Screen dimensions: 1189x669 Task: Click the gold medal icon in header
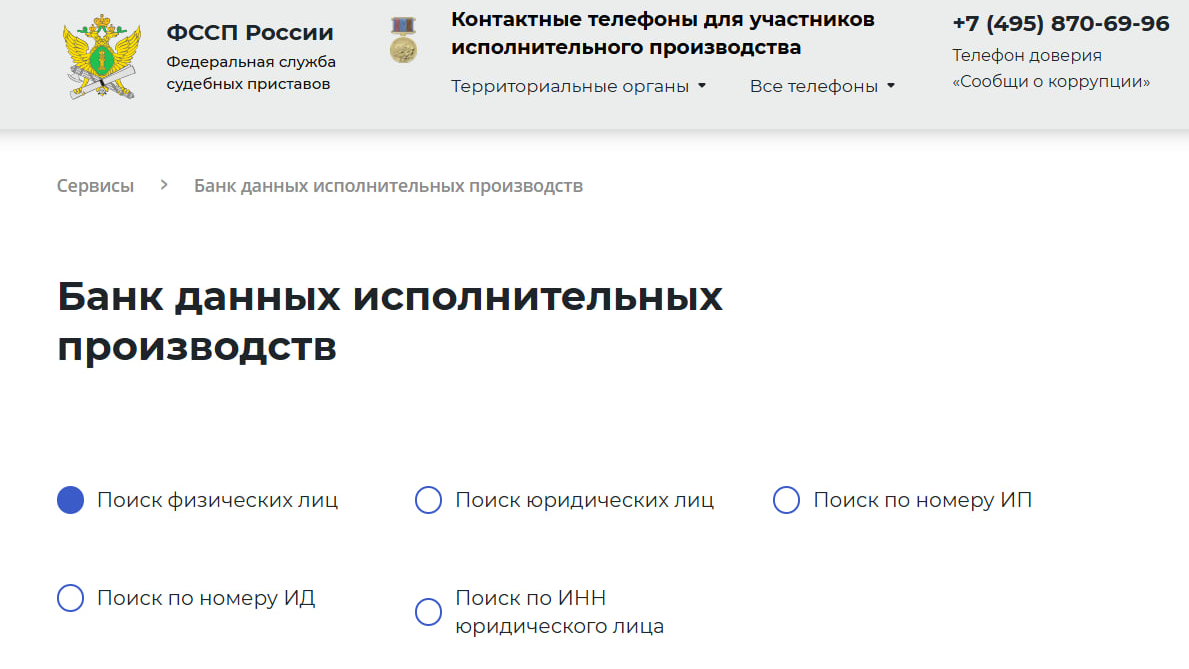(x=403, y=41)
